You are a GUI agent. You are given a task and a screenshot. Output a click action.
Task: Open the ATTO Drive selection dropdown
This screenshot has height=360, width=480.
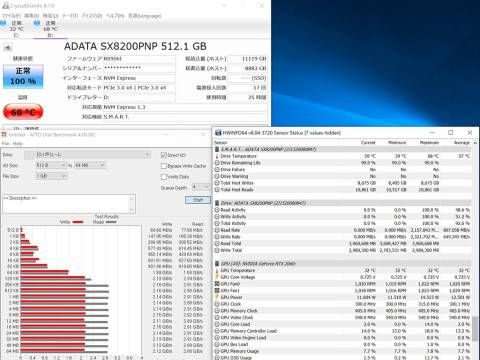coord(87,155)
